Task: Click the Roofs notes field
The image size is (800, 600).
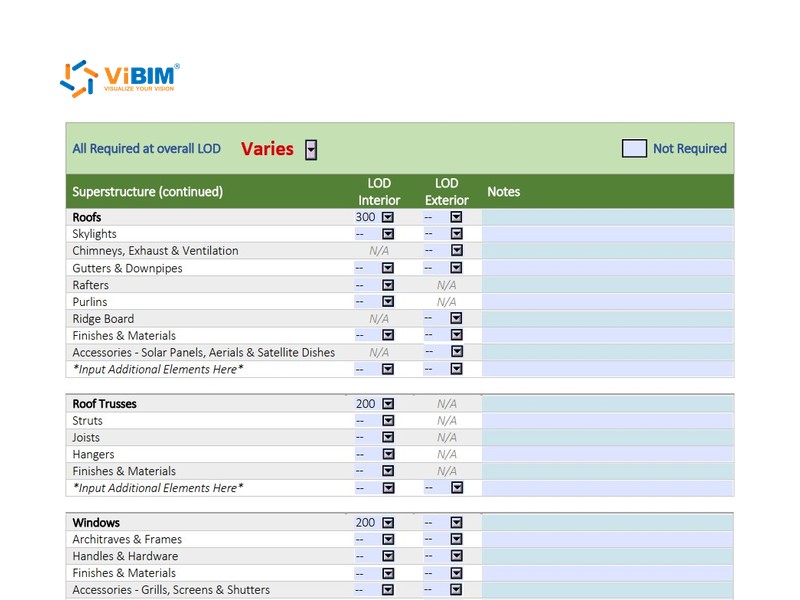Action: 608,217
